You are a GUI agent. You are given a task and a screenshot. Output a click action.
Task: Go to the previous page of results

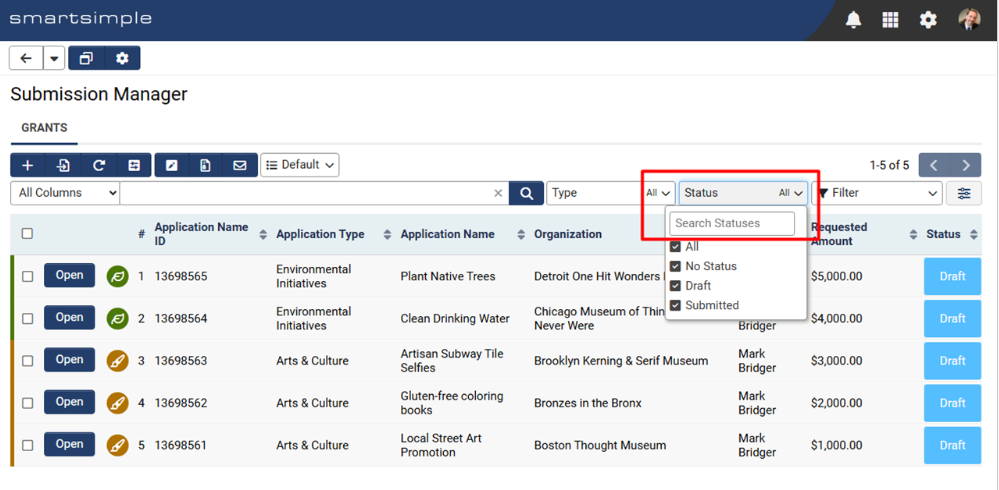pos(934,165)
